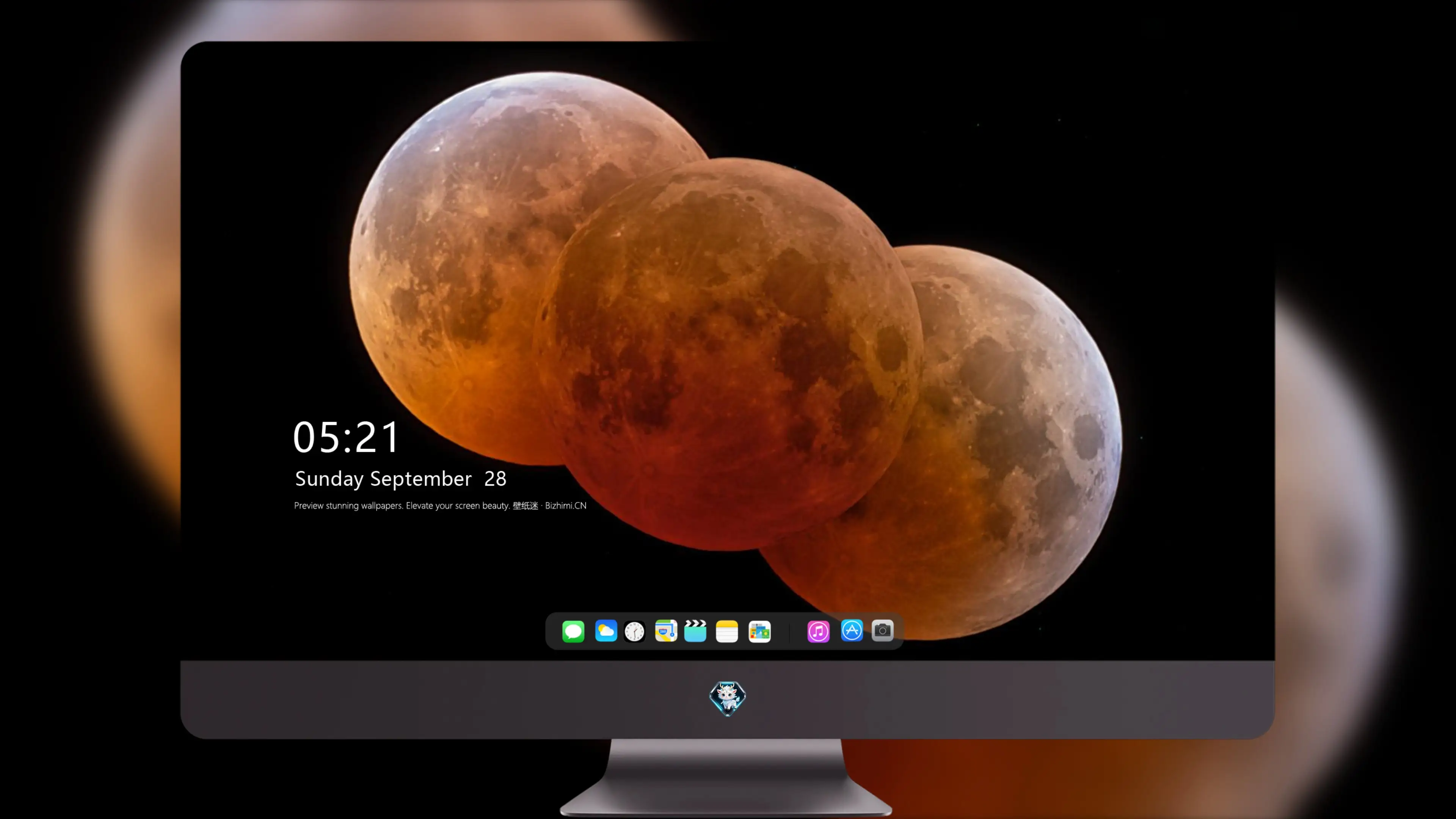Open the Camera app in the dock
The height and width of the screenshot is (819, 1456).
click(x=882, y=630)
